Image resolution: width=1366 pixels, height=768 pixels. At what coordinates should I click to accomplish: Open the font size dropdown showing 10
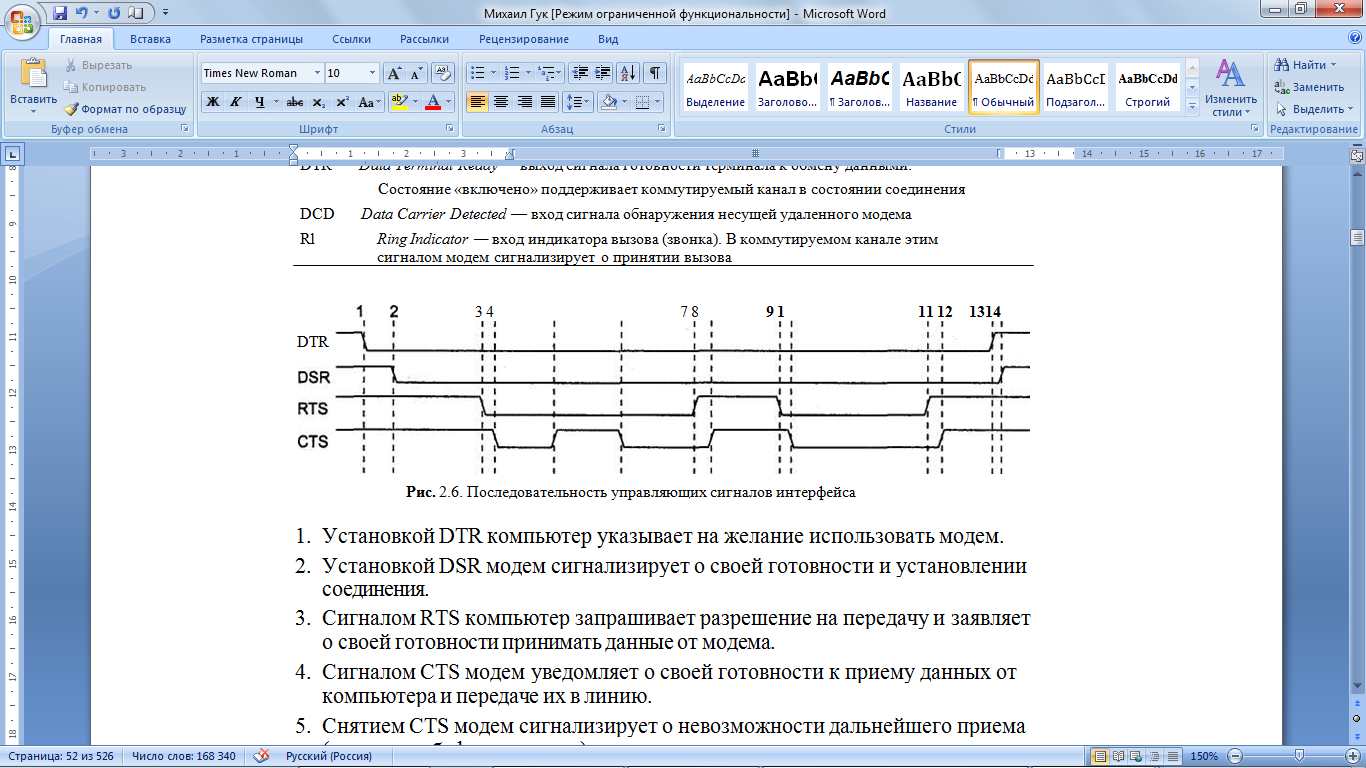click(373, 73)
